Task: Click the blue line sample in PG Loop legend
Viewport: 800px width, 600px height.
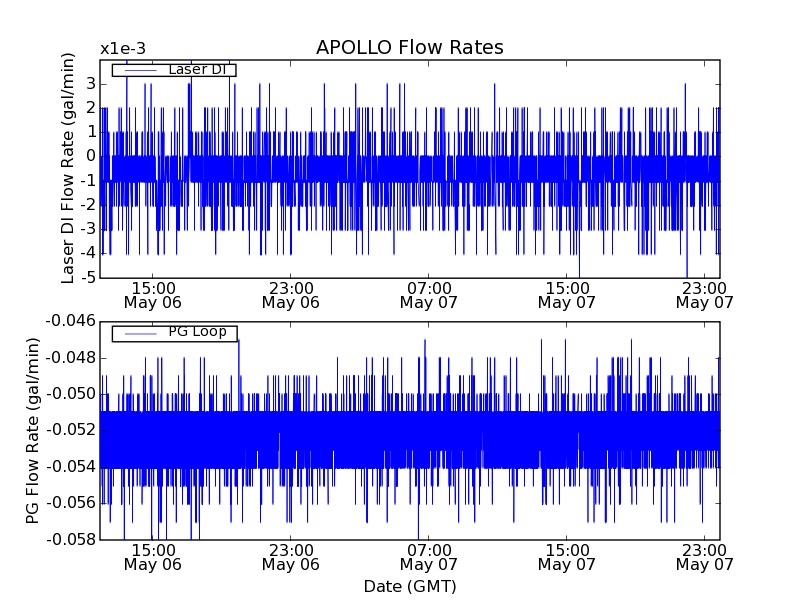Action: tap(140, 333)
